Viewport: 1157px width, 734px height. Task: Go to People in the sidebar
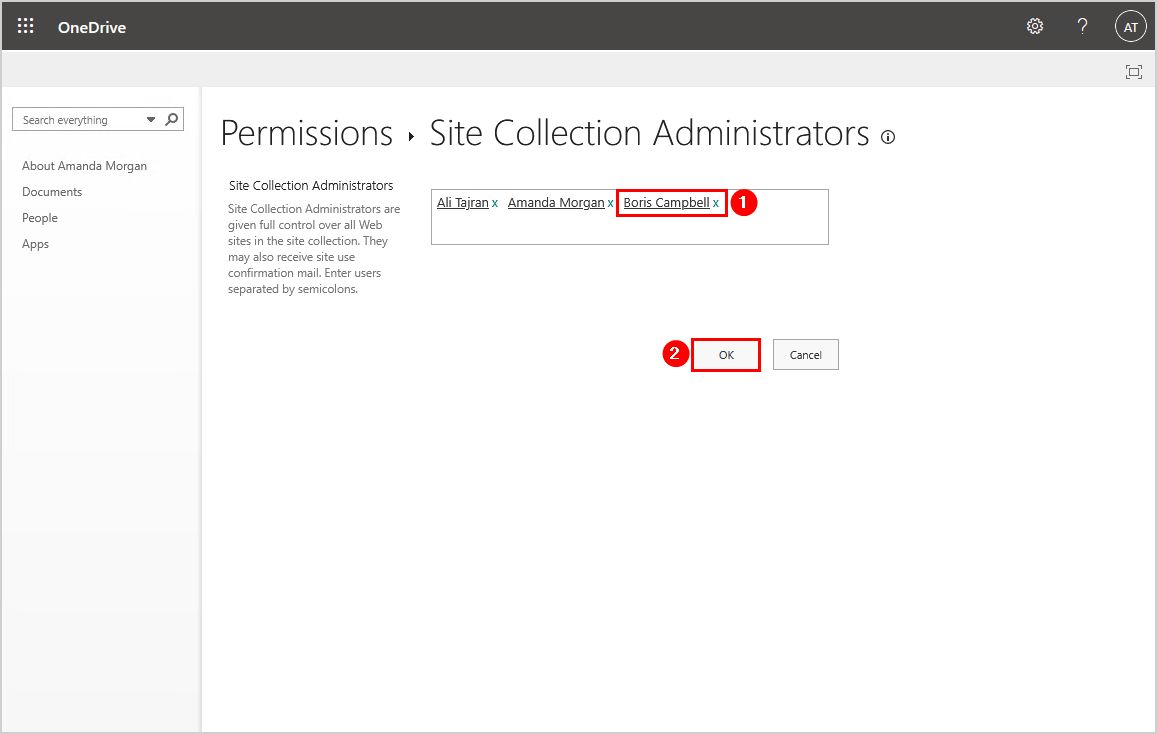click(x=40, y=218)
